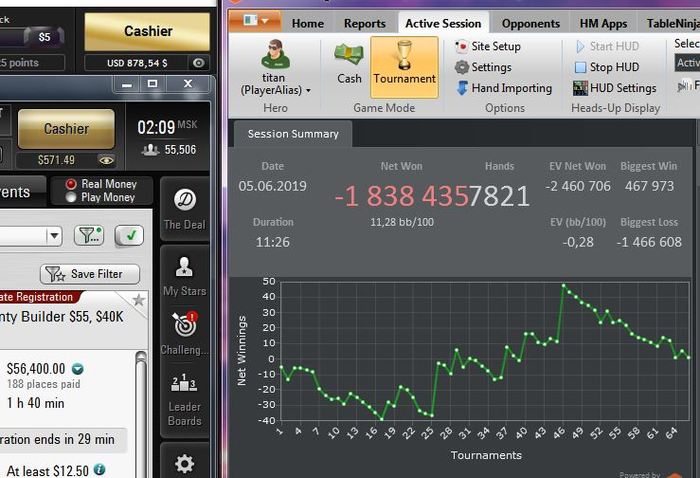The height and width of the screenshot is (478, 700).
Task: Open the TableNinja tab
Action: tap(671, 24)
